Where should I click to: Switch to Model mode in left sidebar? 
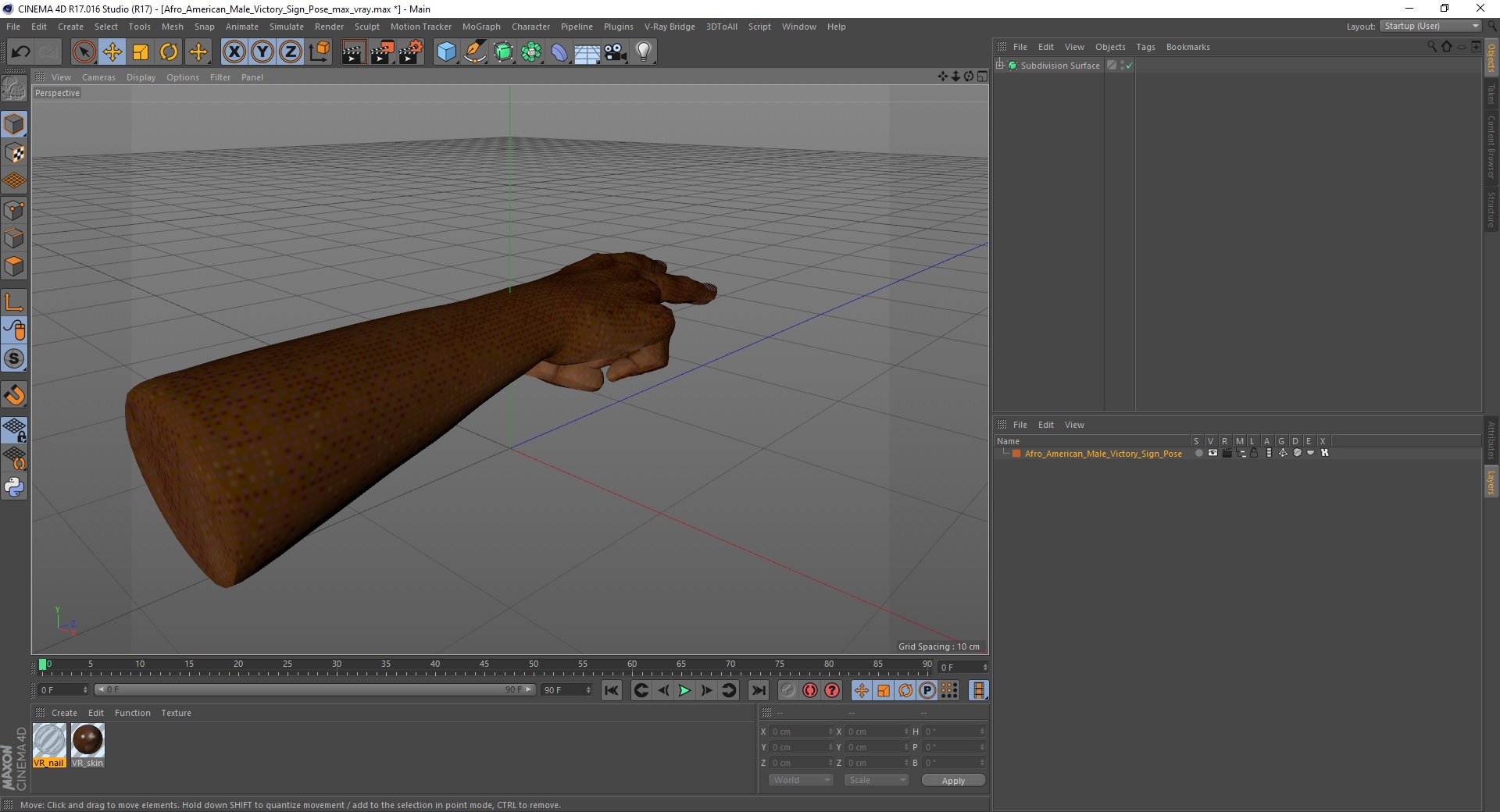pos(14,124)
